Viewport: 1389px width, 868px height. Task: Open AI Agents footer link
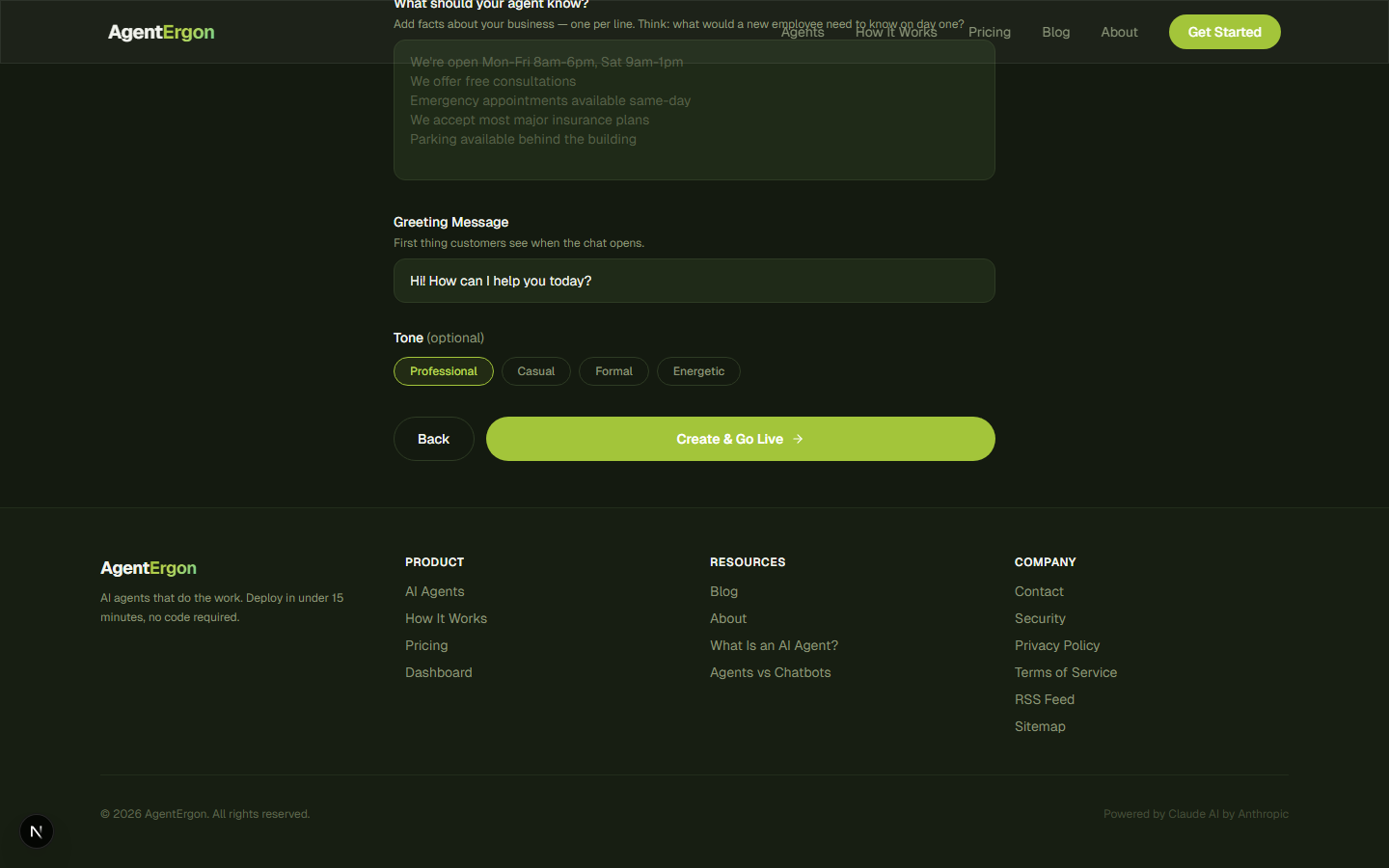pyautogui.click(x=435, y=591)
